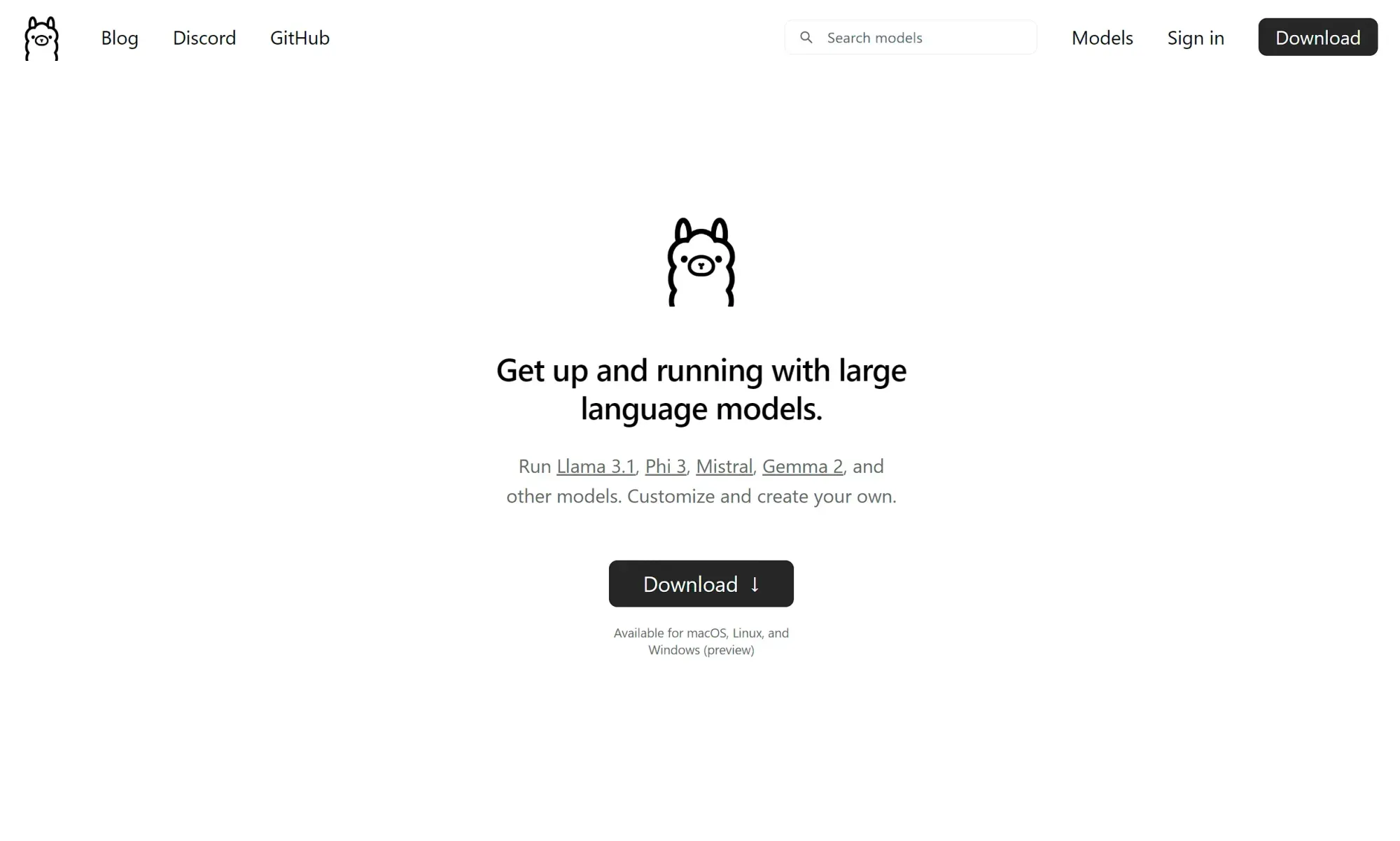1400x841 pixels.
Task: Click the Gemma 2 model link
Action: [x=803, y=465]
